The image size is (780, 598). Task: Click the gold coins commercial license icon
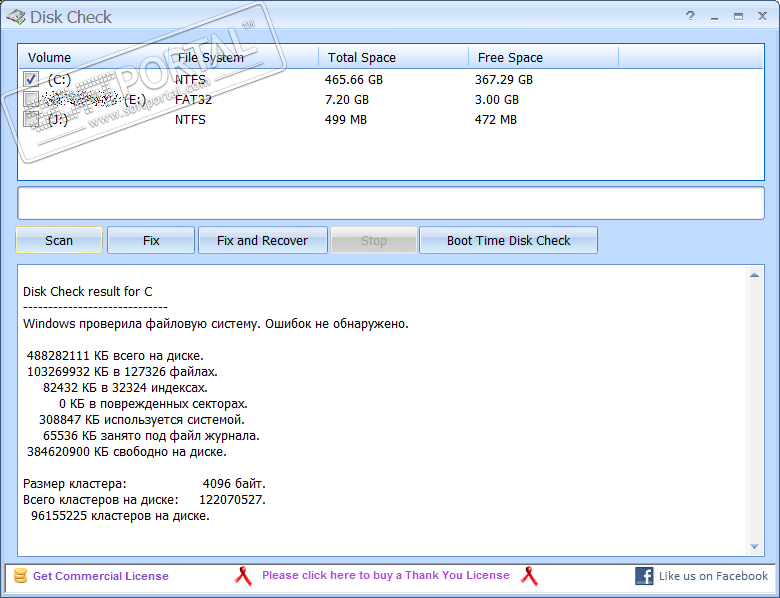pyautogui.click(x=20, y=575)
